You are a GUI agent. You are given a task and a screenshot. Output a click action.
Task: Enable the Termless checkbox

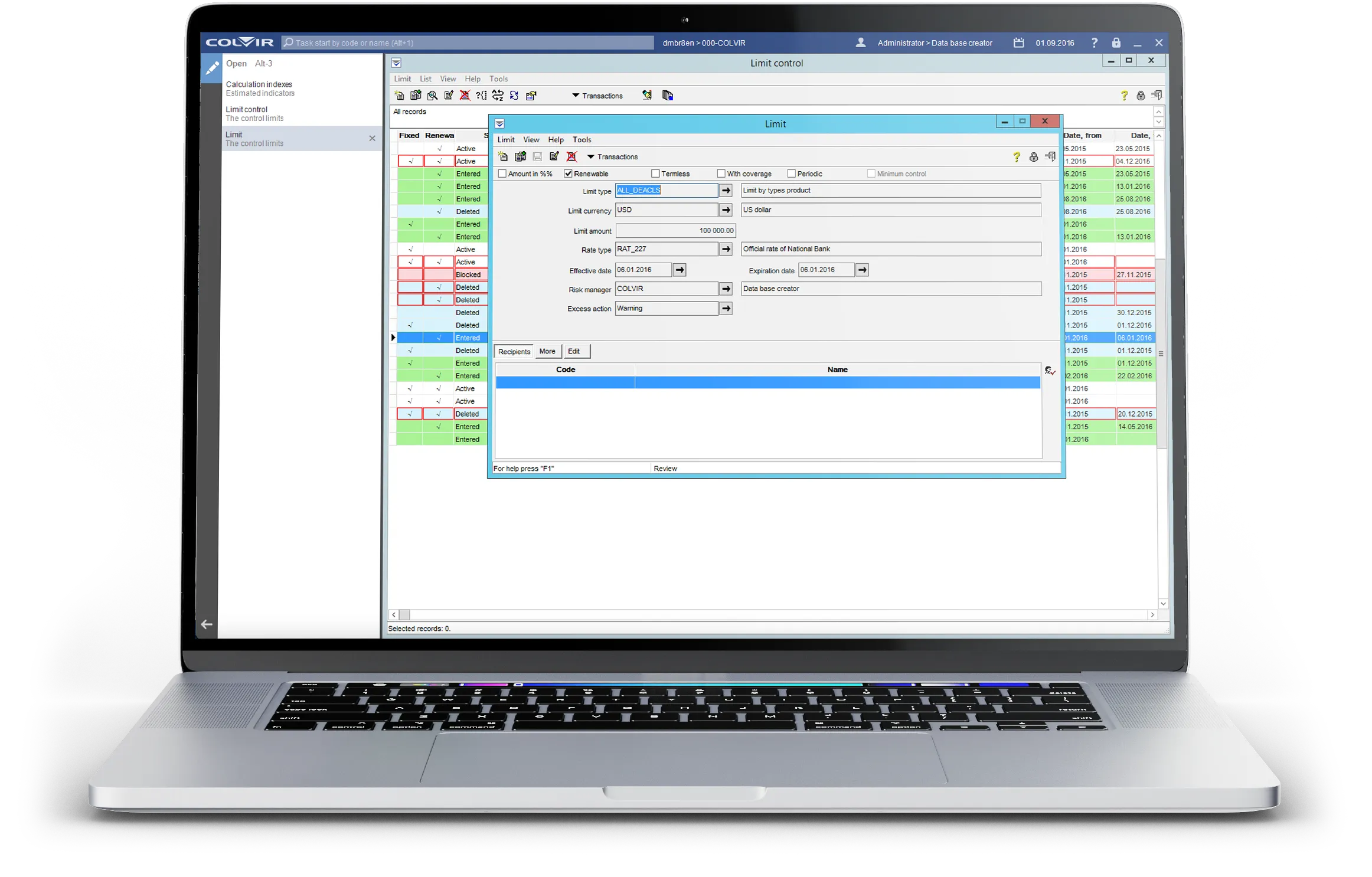[655, 174]
